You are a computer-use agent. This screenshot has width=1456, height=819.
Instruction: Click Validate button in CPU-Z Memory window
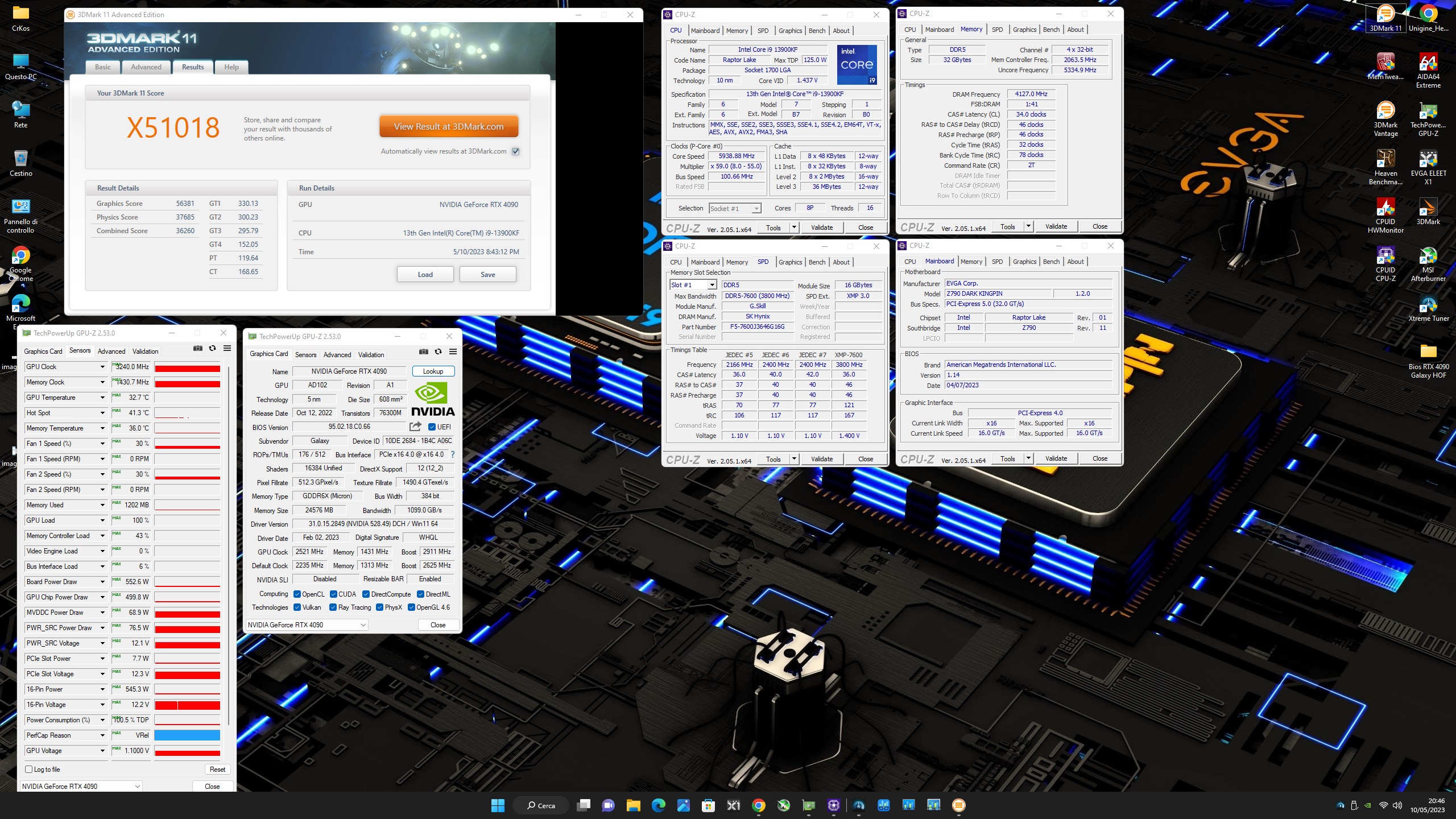tap(1056, 226)
